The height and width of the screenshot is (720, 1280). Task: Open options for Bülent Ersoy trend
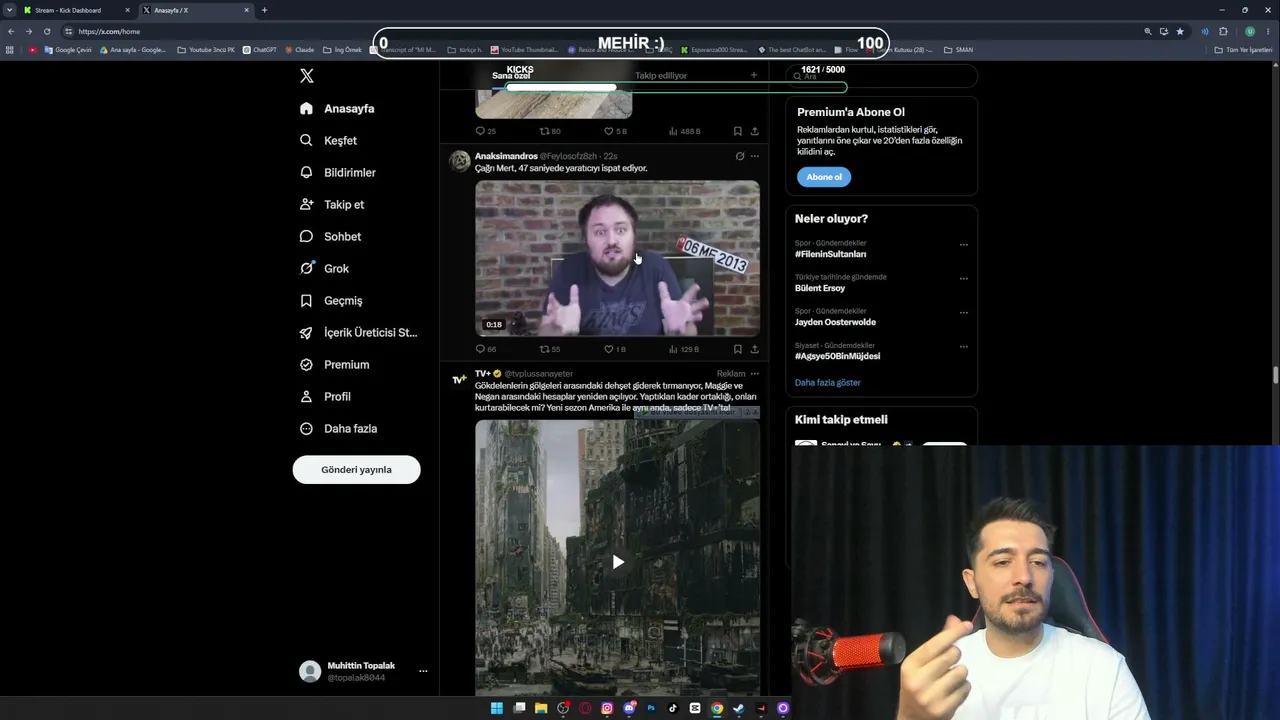[x=964, y=279]
